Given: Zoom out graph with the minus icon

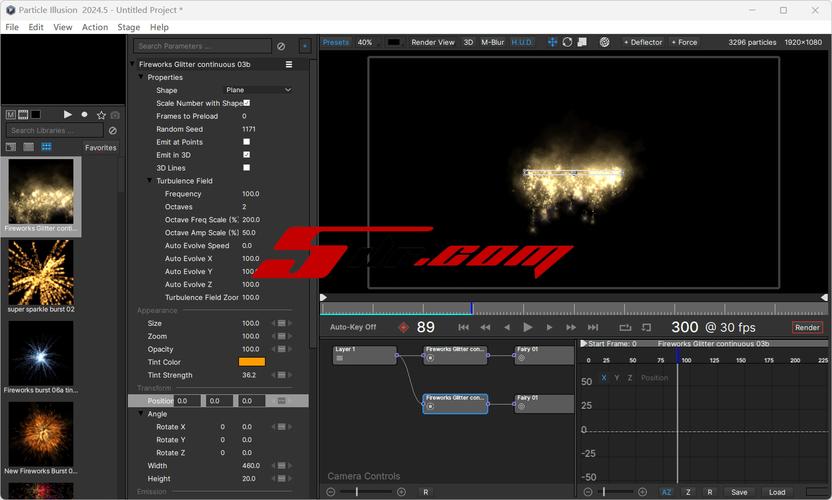Looking at the screenshot, I should (x=588, y=492).
